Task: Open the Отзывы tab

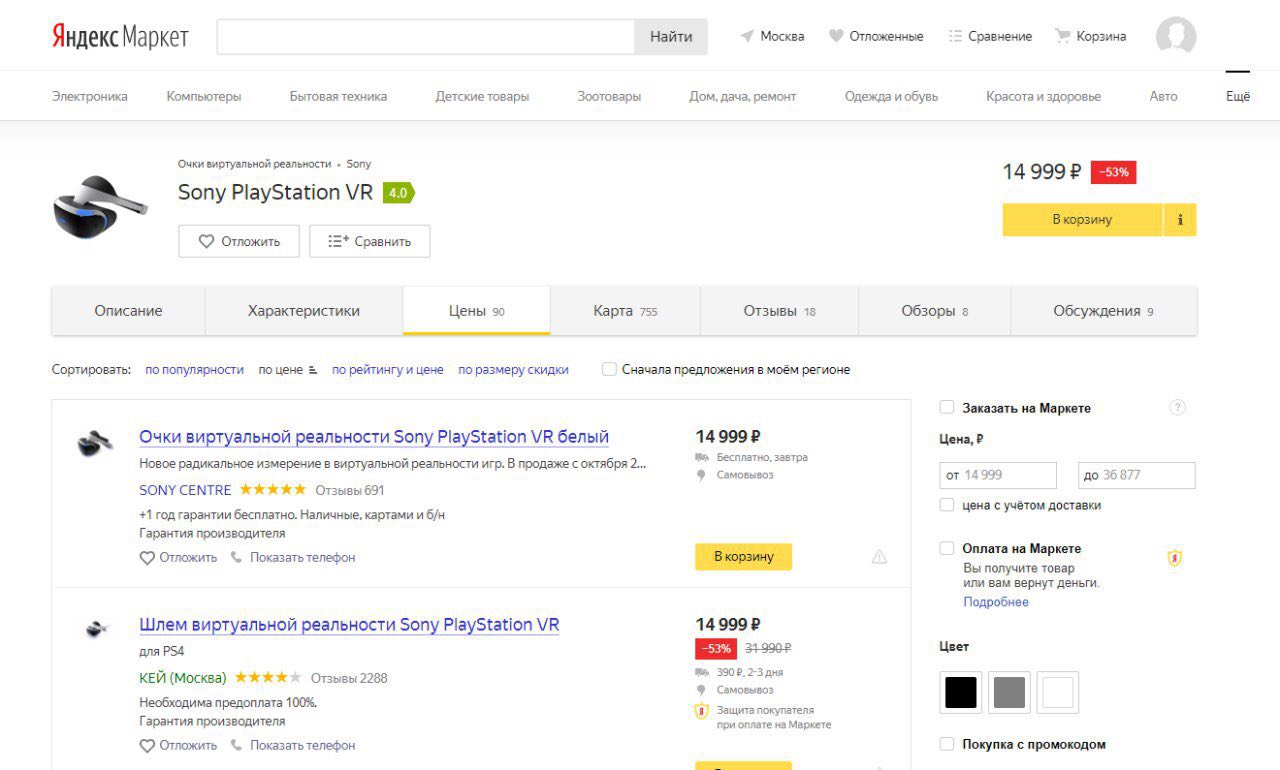Action: (x=779, y=311)
